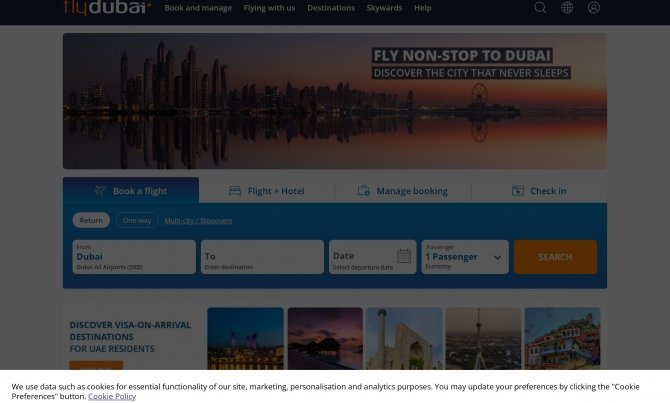Open Book and manage menu

198,8
